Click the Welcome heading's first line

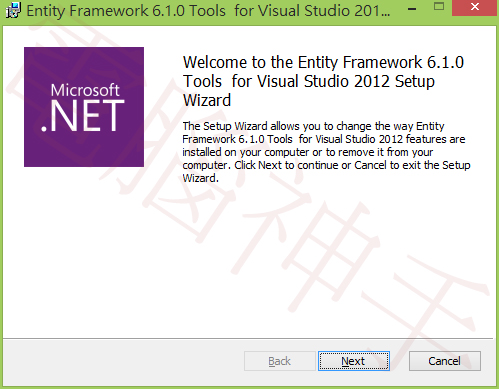(x=323, y=62)
